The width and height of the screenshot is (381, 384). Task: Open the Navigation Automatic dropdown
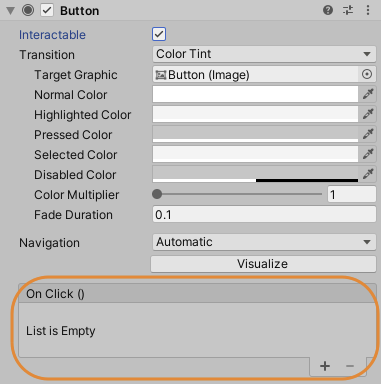pos(264,242)
